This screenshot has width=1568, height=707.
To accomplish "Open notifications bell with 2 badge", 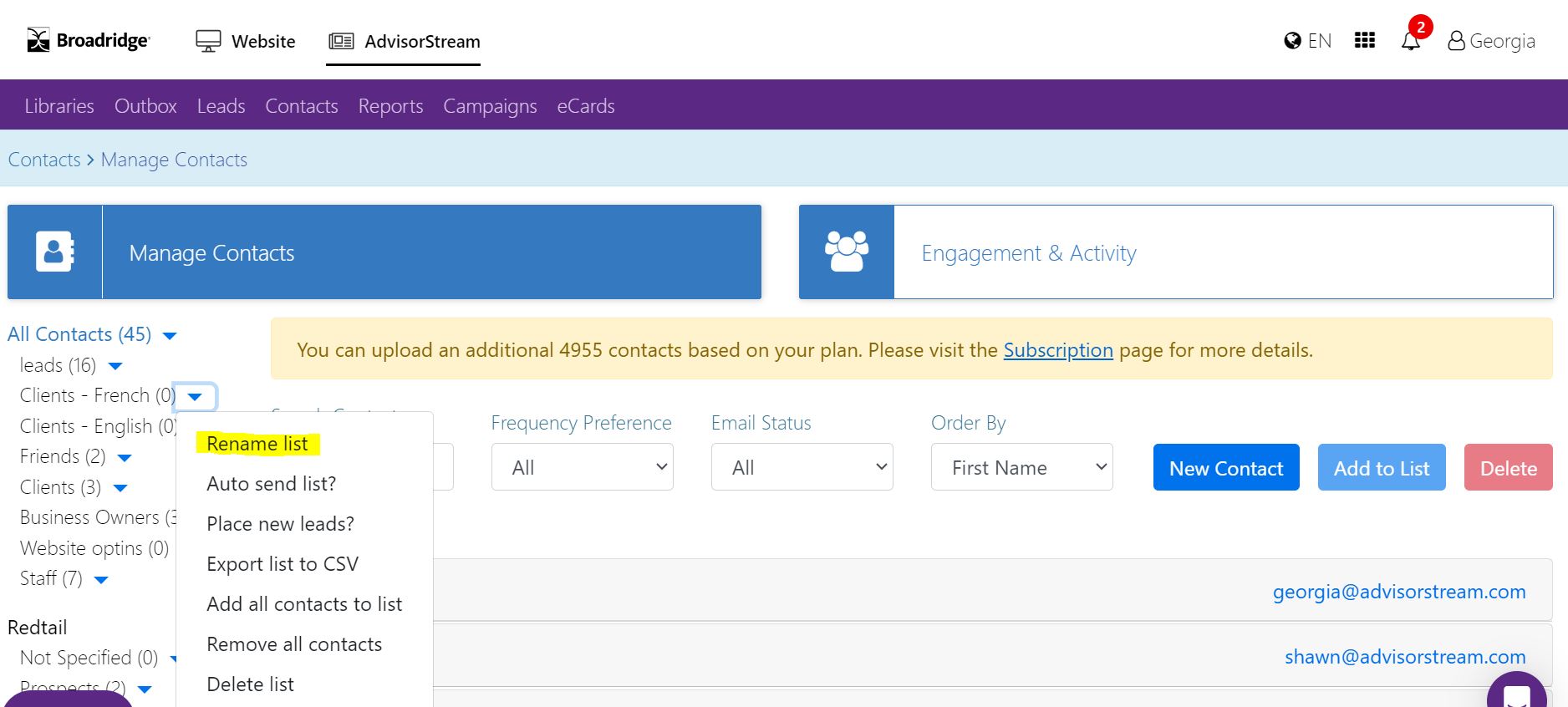I will pos(1412,38).
